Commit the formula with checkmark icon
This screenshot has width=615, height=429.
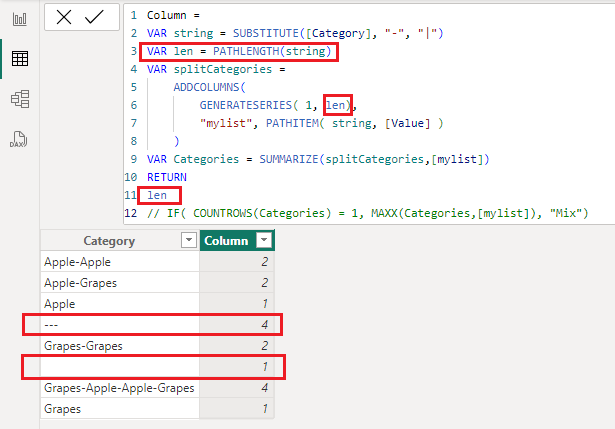(x=94, y=17)
